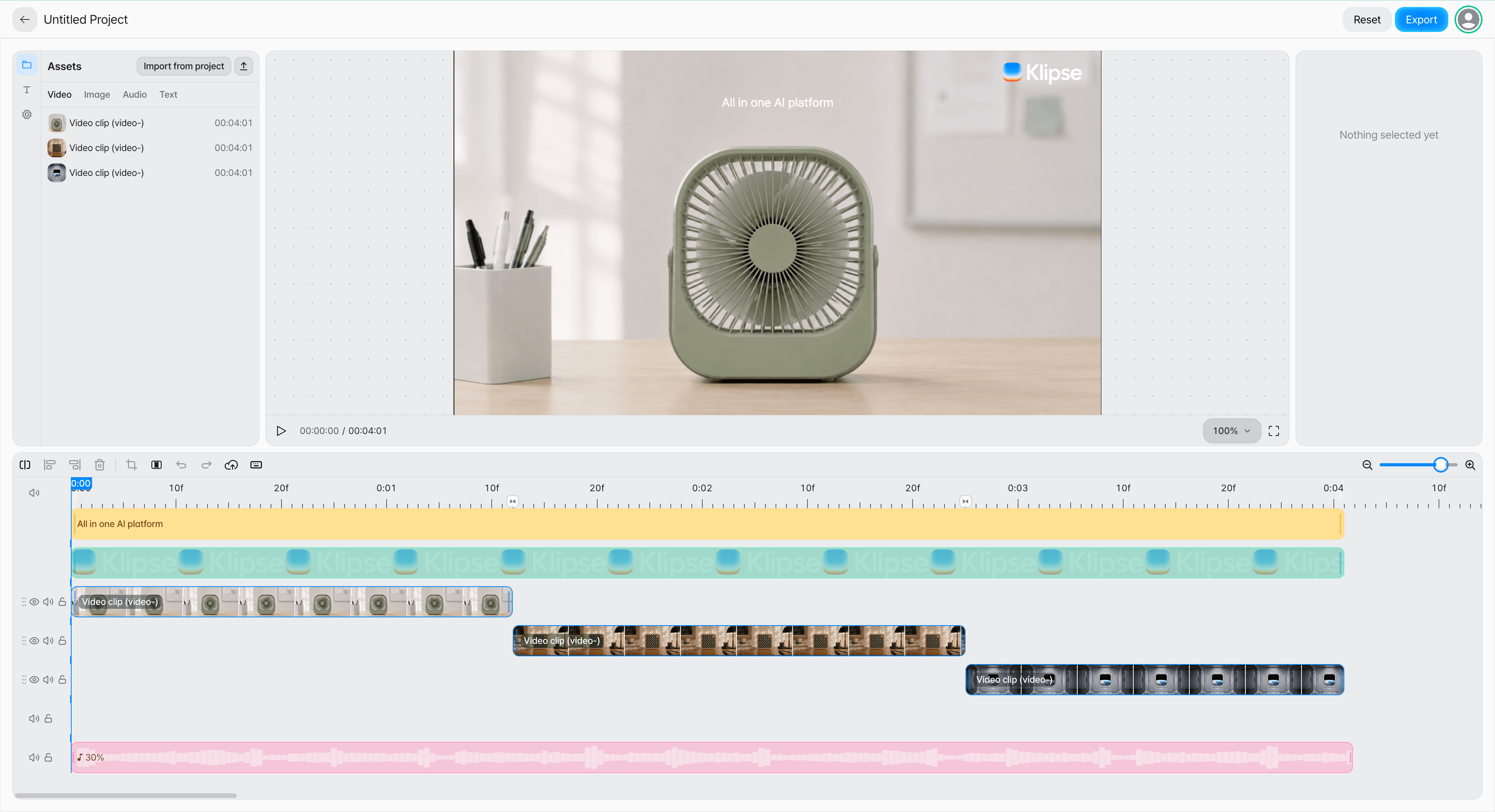Click the filmstrip frame icon beside crop
1495x812 pixels.
point(156,465)
